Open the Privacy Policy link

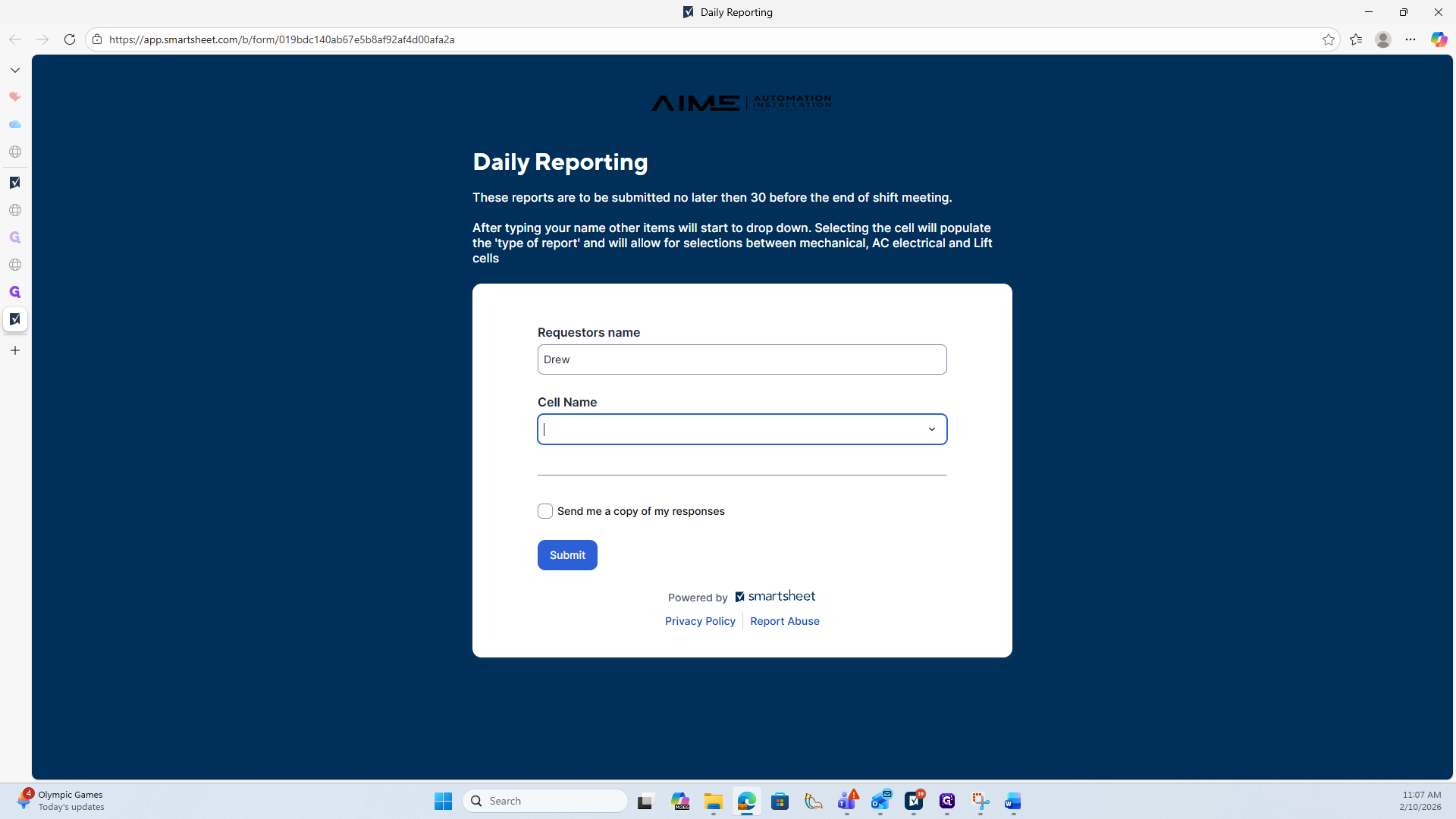pyautogui.click(x=699, y=621)
